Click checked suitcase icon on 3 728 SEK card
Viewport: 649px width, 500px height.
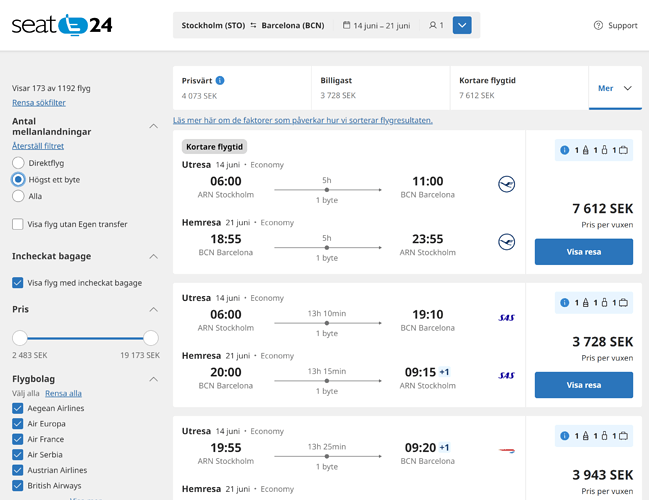pos(623,303)
